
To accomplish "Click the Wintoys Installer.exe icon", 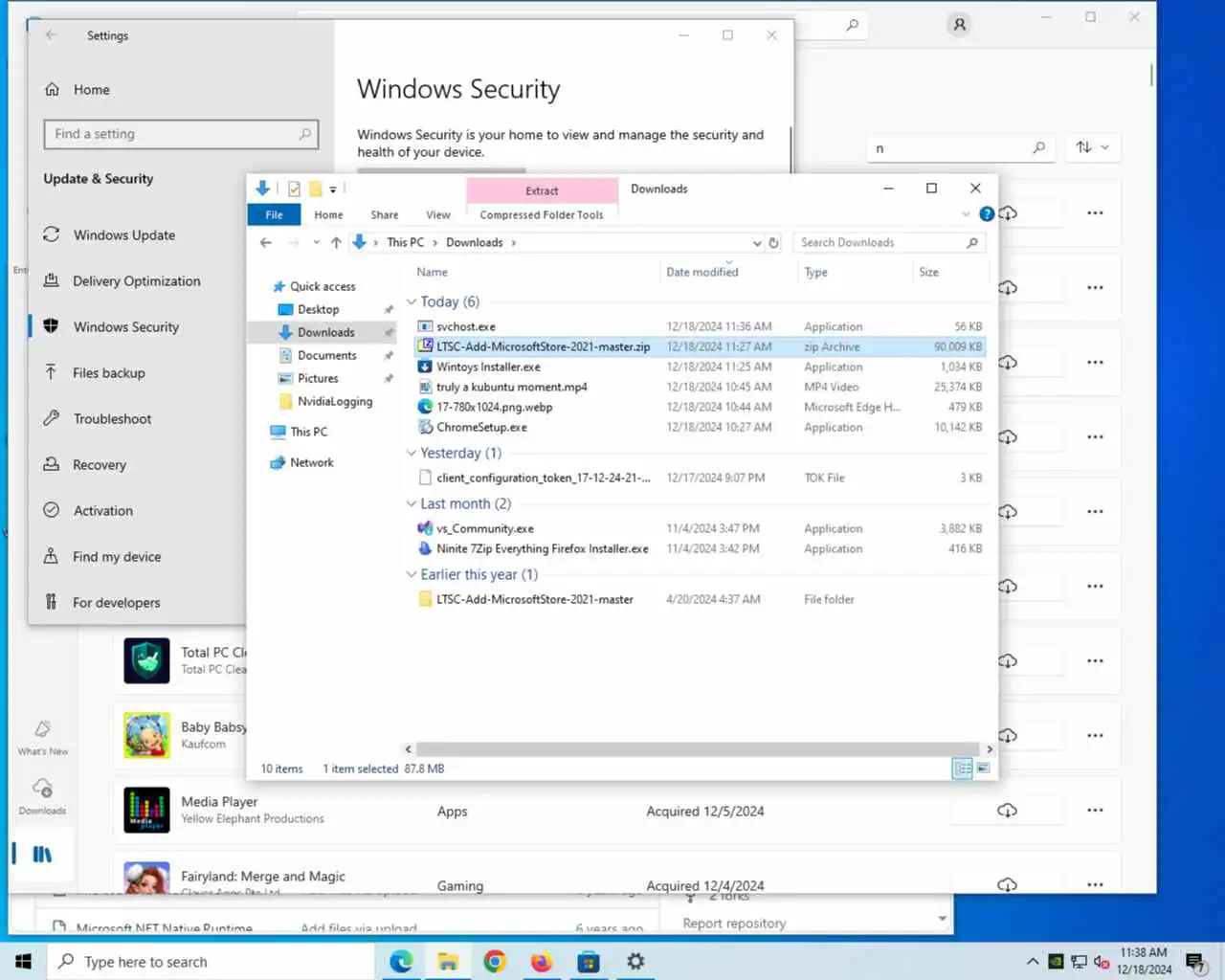I will [x=426, y=367].
